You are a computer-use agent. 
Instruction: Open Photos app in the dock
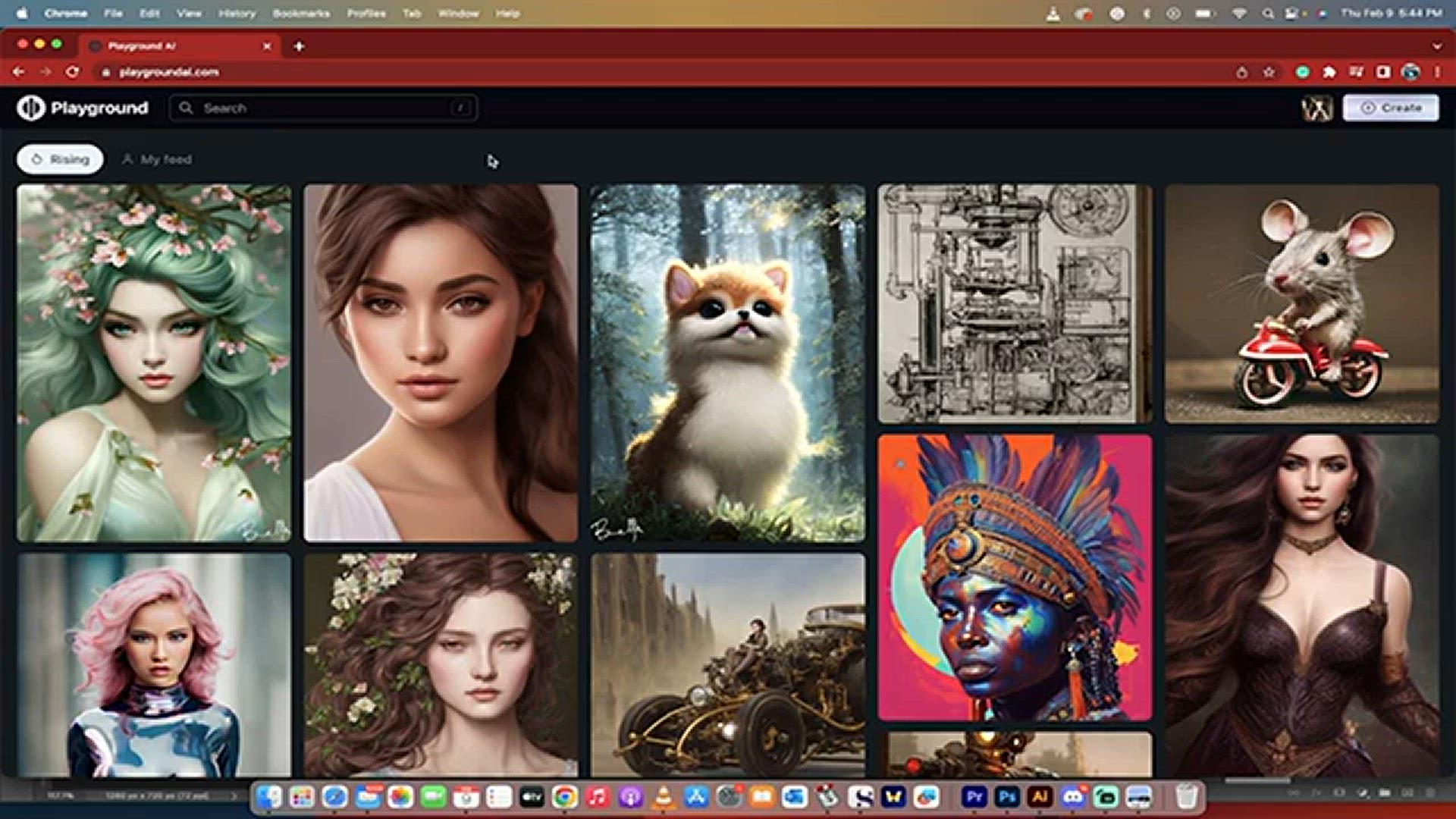pos(400,796)
